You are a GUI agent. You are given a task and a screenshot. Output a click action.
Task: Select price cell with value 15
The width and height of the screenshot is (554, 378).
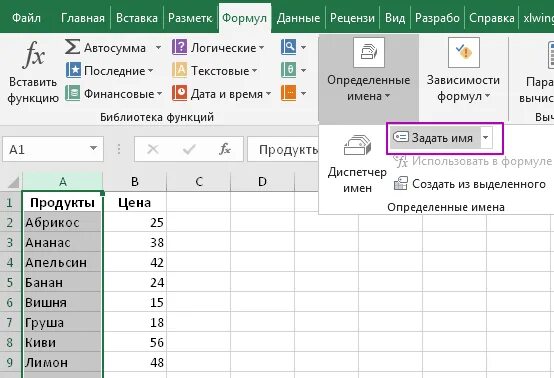[x=135, y=302]
